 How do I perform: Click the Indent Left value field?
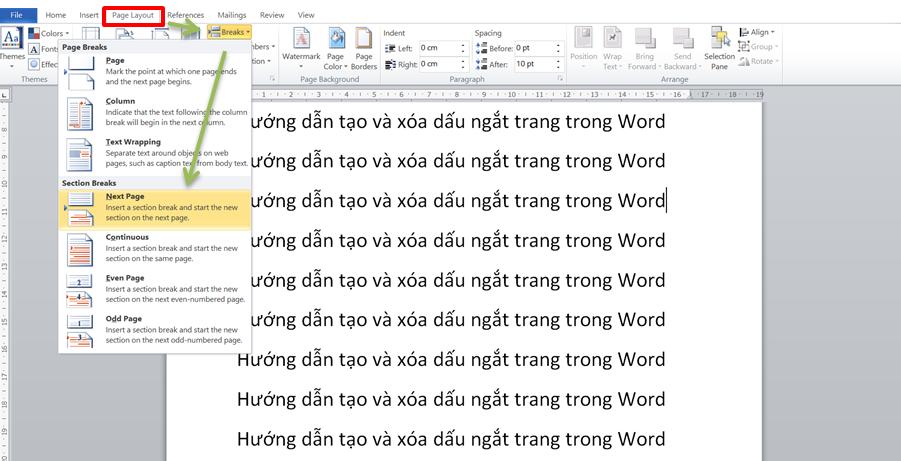point(439,48)
